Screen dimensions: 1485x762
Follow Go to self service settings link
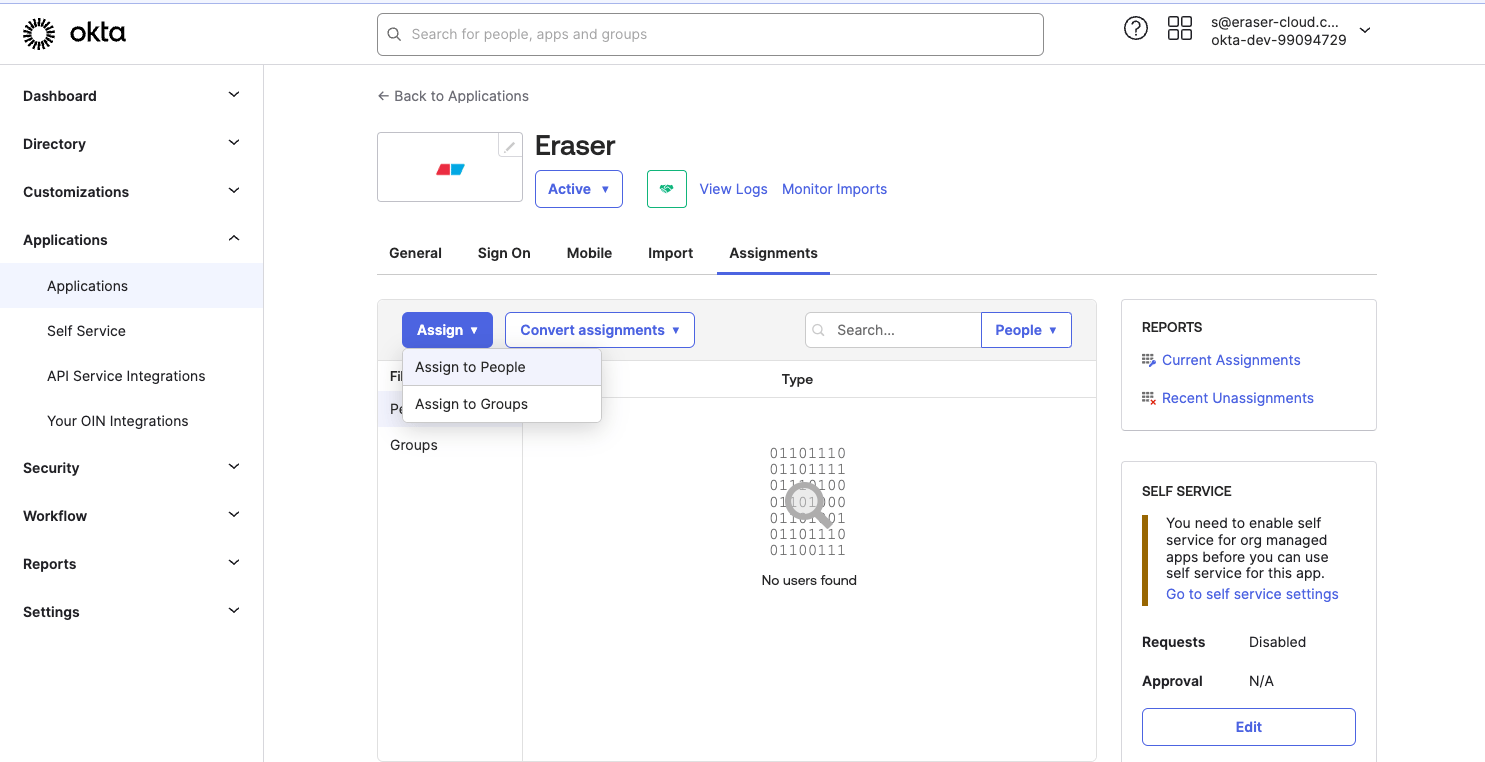(1252, 594)
